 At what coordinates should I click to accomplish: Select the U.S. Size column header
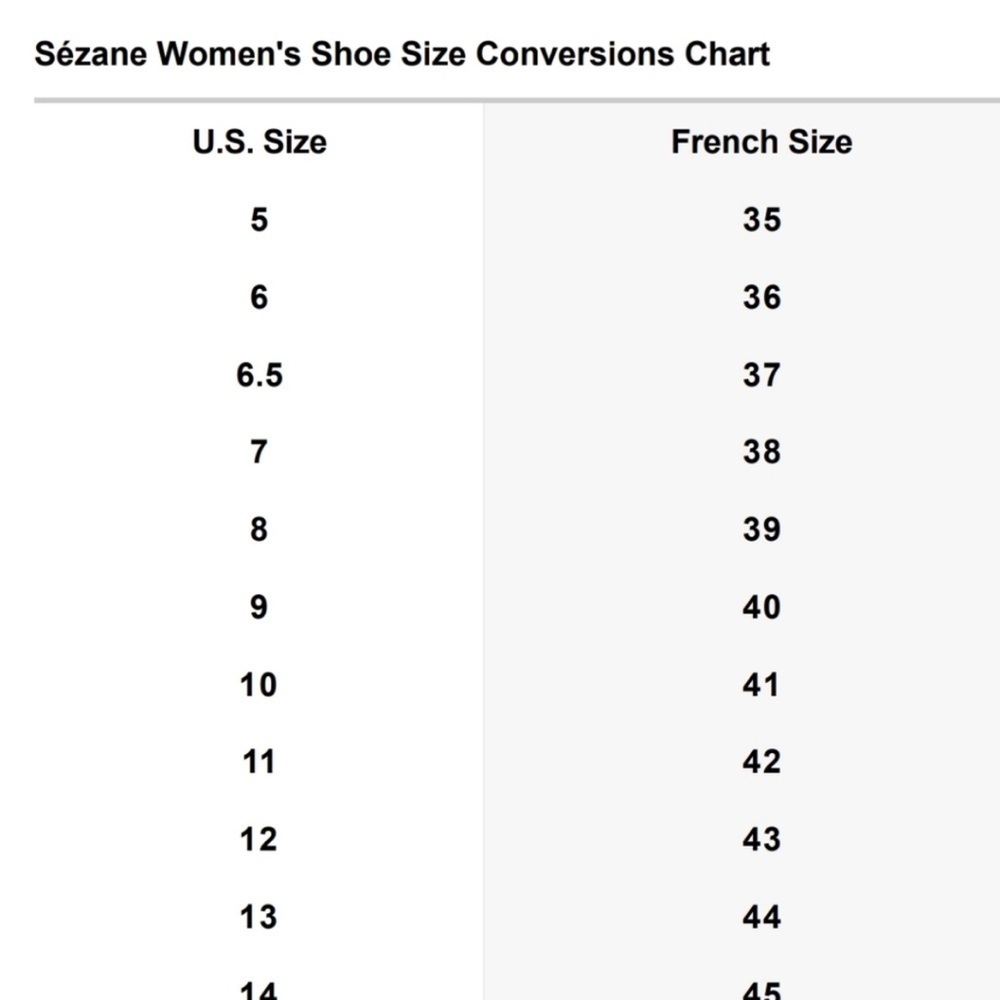pyautogui.click(x=259, y=142)
